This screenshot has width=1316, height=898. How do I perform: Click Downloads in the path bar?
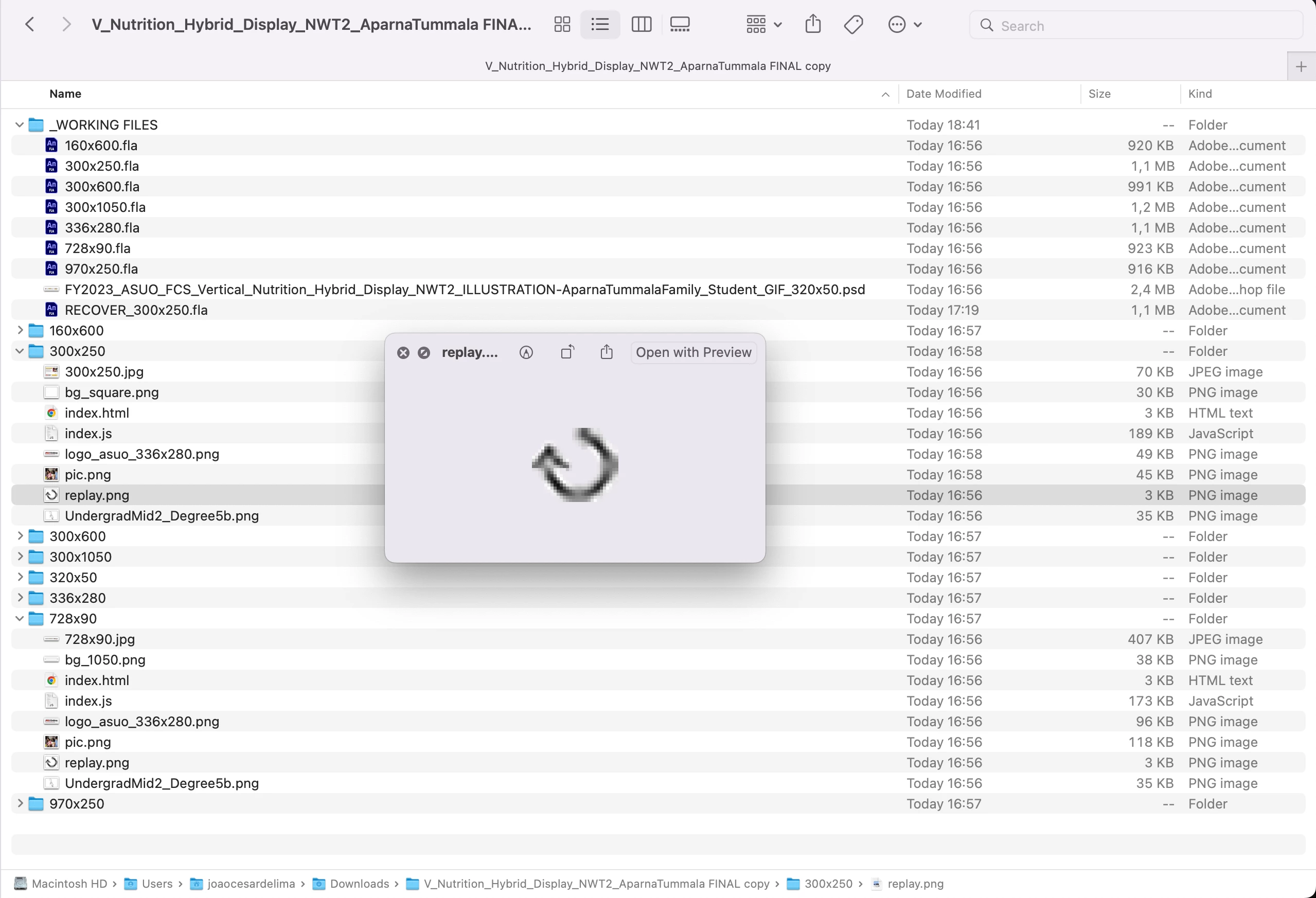359,884
